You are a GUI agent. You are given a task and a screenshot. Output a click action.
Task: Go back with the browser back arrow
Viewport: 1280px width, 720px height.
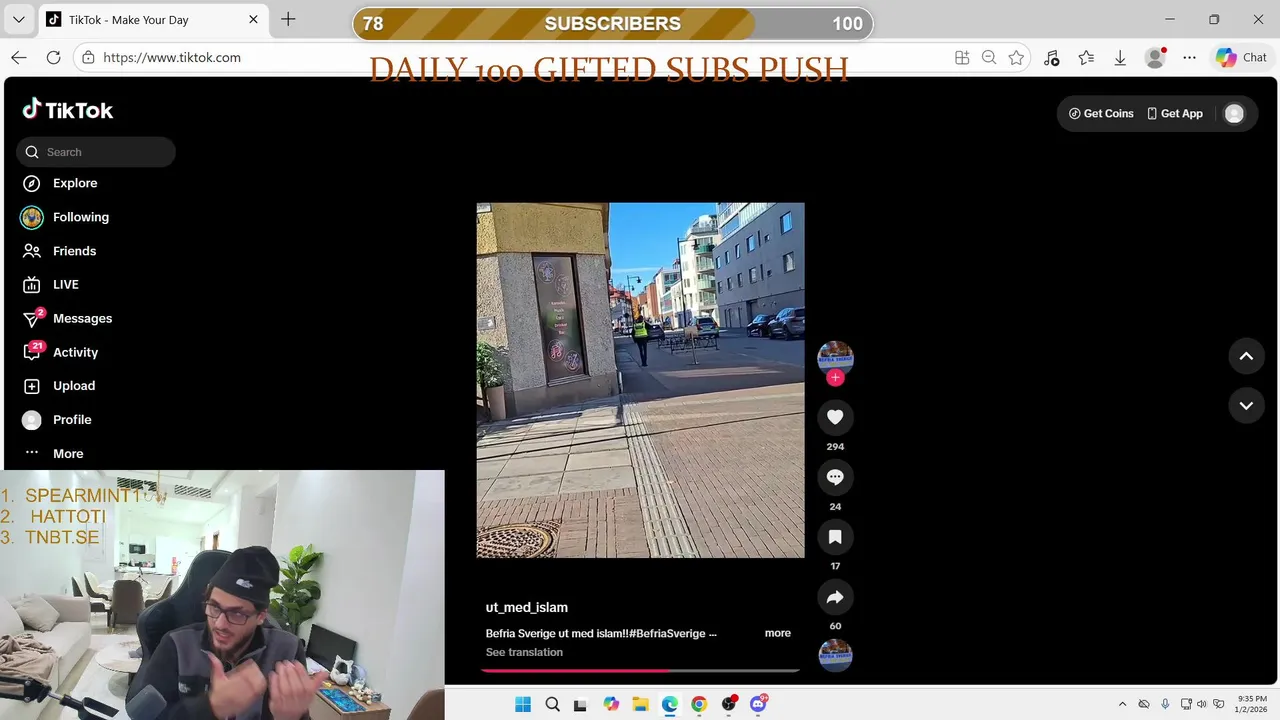[19, 58]
